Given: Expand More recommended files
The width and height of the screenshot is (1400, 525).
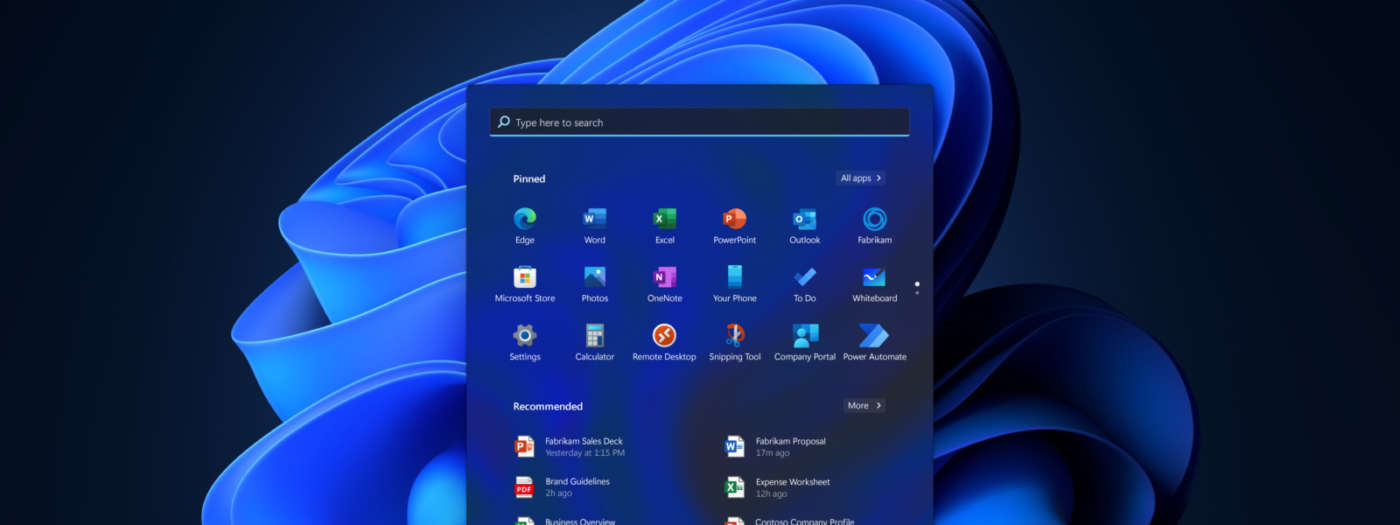Looking at the screenshot, I should coord(864,406).
